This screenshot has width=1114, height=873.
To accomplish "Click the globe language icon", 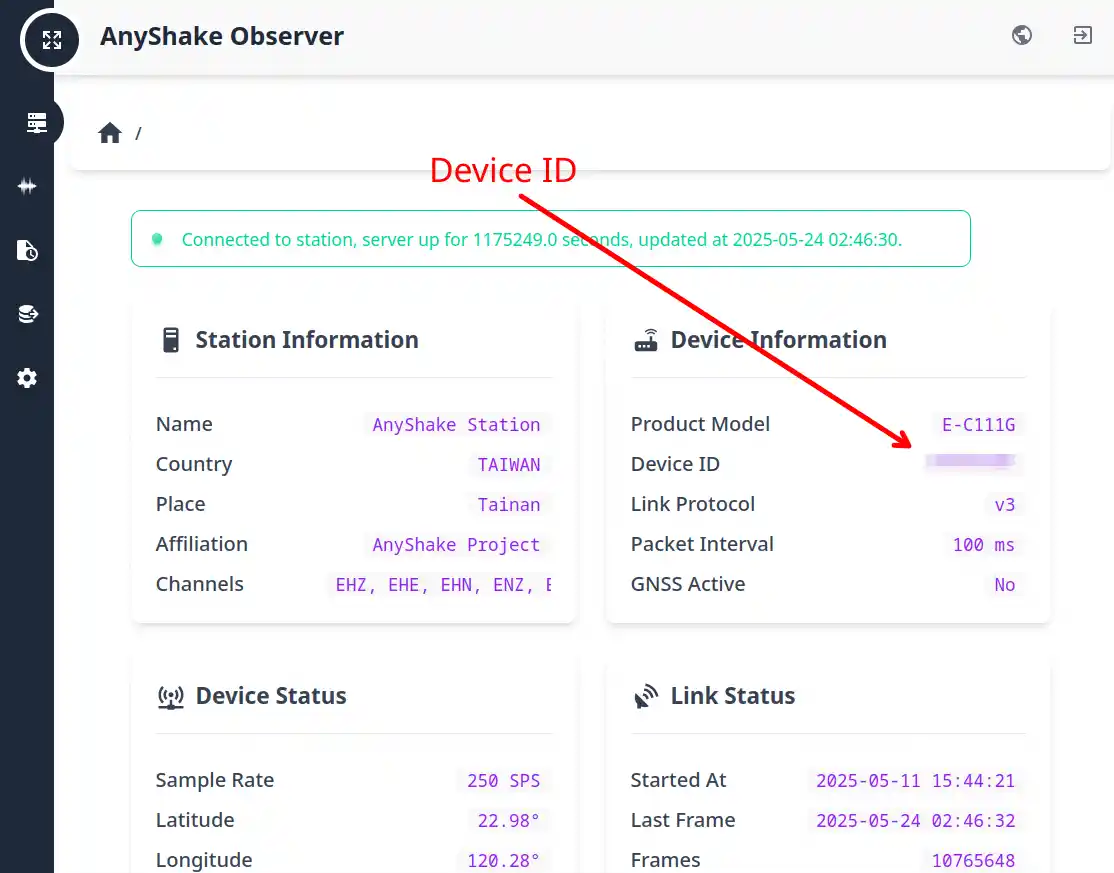I will pos(1022,35).
